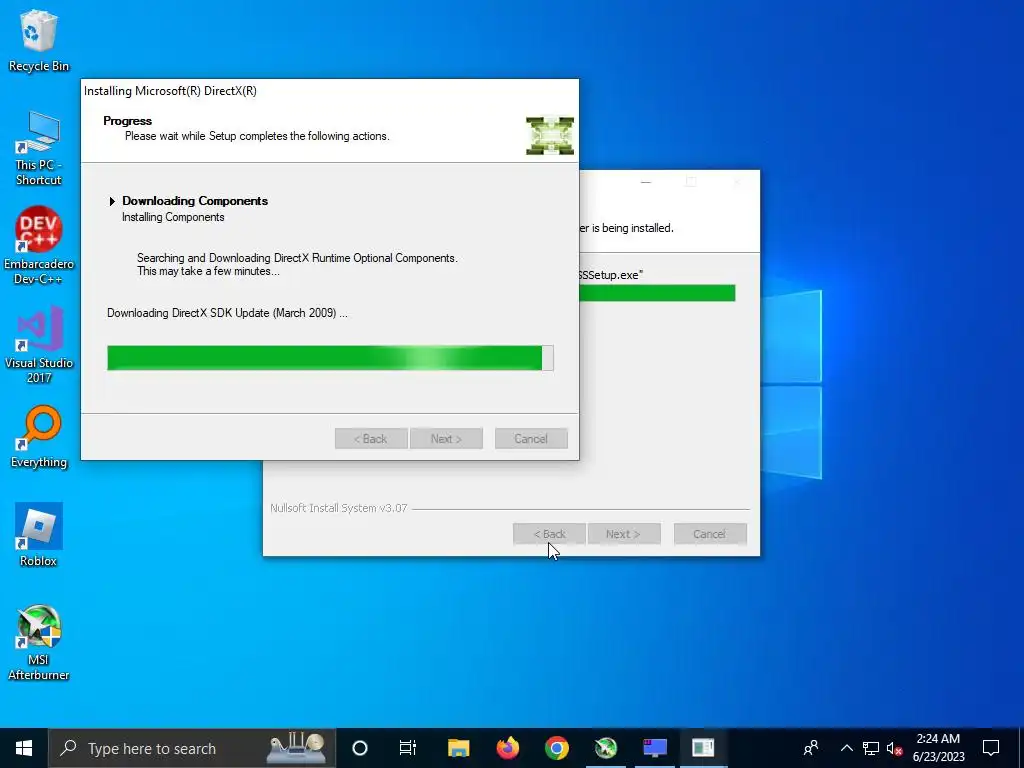Click the muted volume tray icon
Image resolution: width=1024 pixels, height=768 pixels.
pyautogui.click(x=895, y=748)
